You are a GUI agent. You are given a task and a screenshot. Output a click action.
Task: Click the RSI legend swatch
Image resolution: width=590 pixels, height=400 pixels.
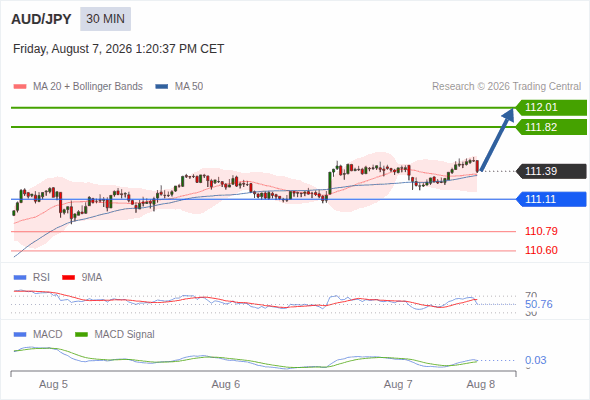click(x=20, y=278)
